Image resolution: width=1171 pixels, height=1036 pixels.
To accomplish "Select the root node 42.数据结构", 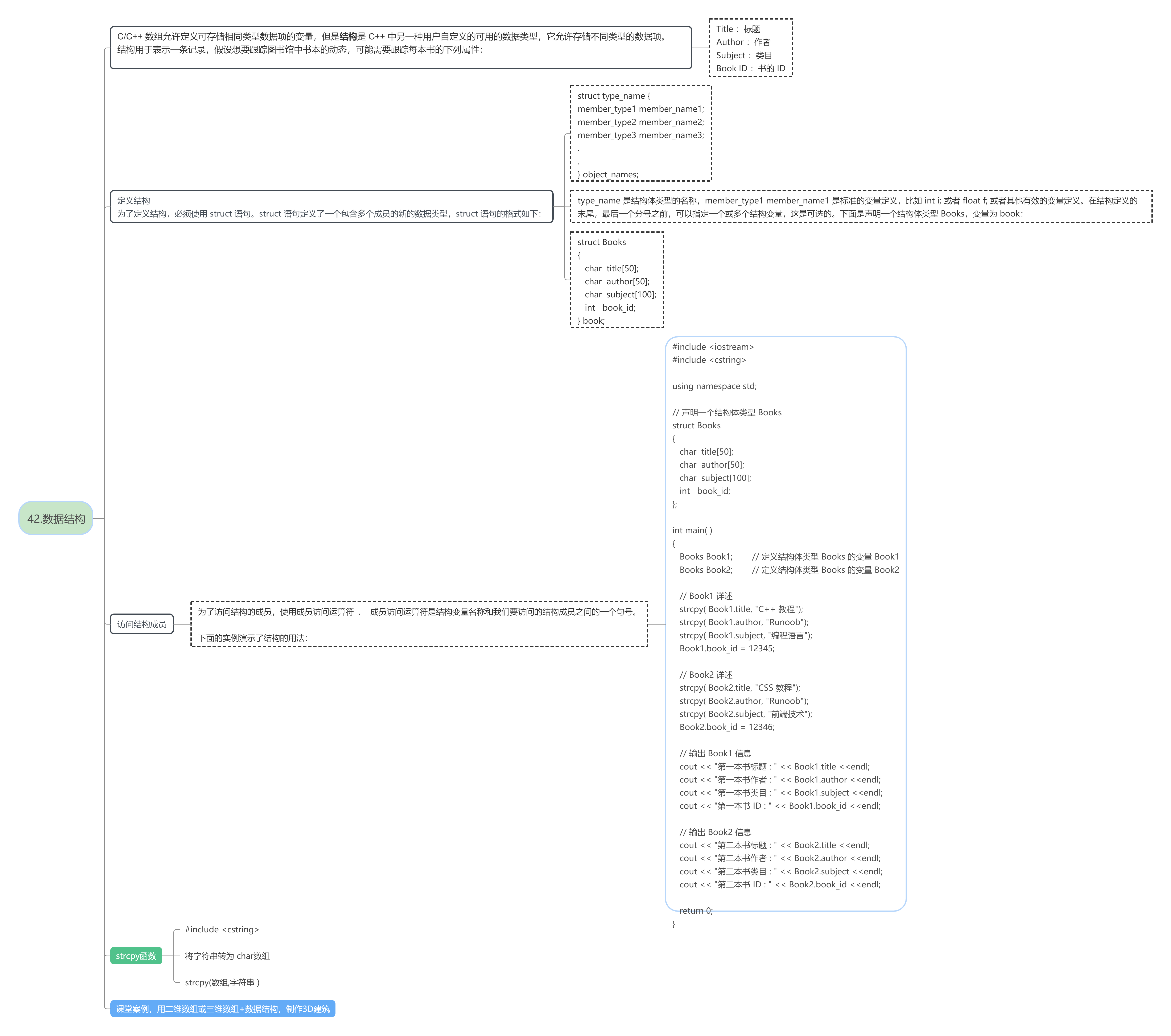I will 55,518.
